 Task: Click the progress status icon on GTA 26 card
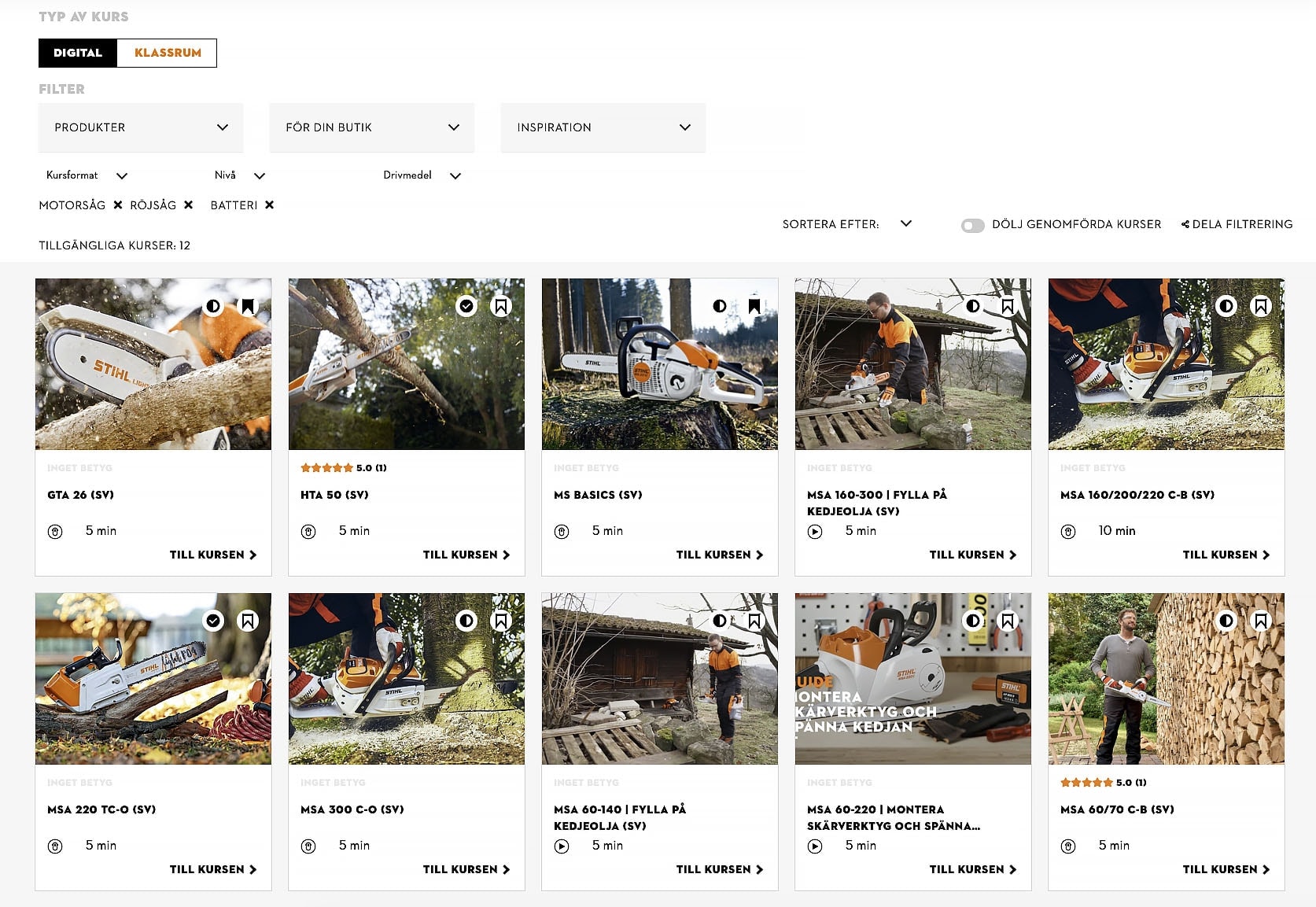point(213,306)
